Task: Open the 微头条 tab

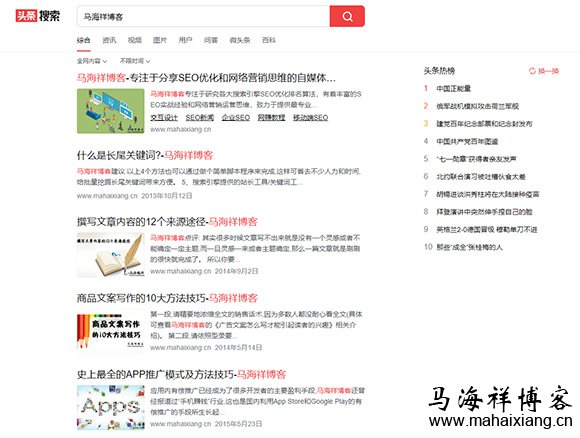Action: pos(240,40)
